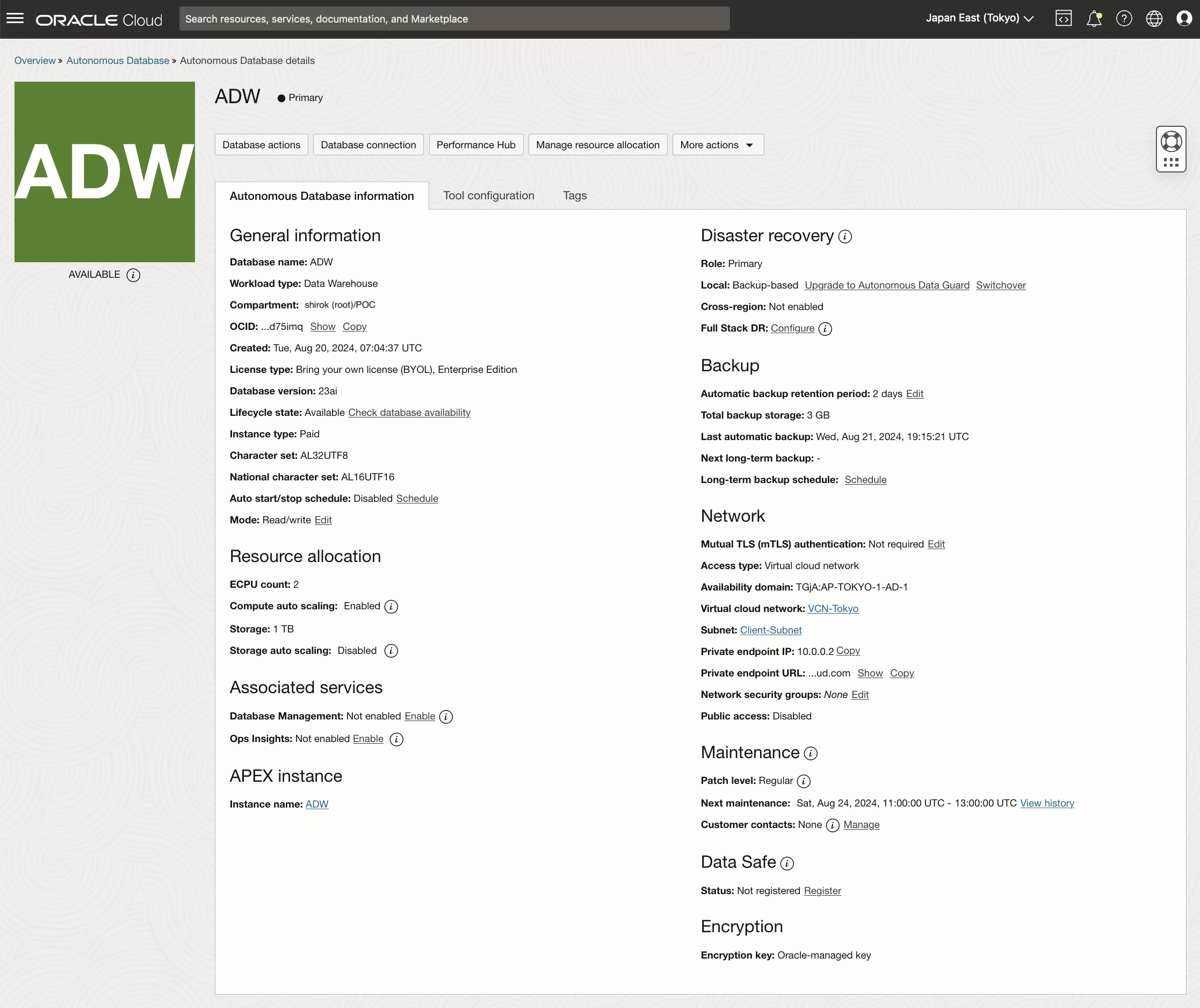Click Upgrade to Autonomous Data Guard link
Screen dimensions: 1200x1008
(886, 285)
